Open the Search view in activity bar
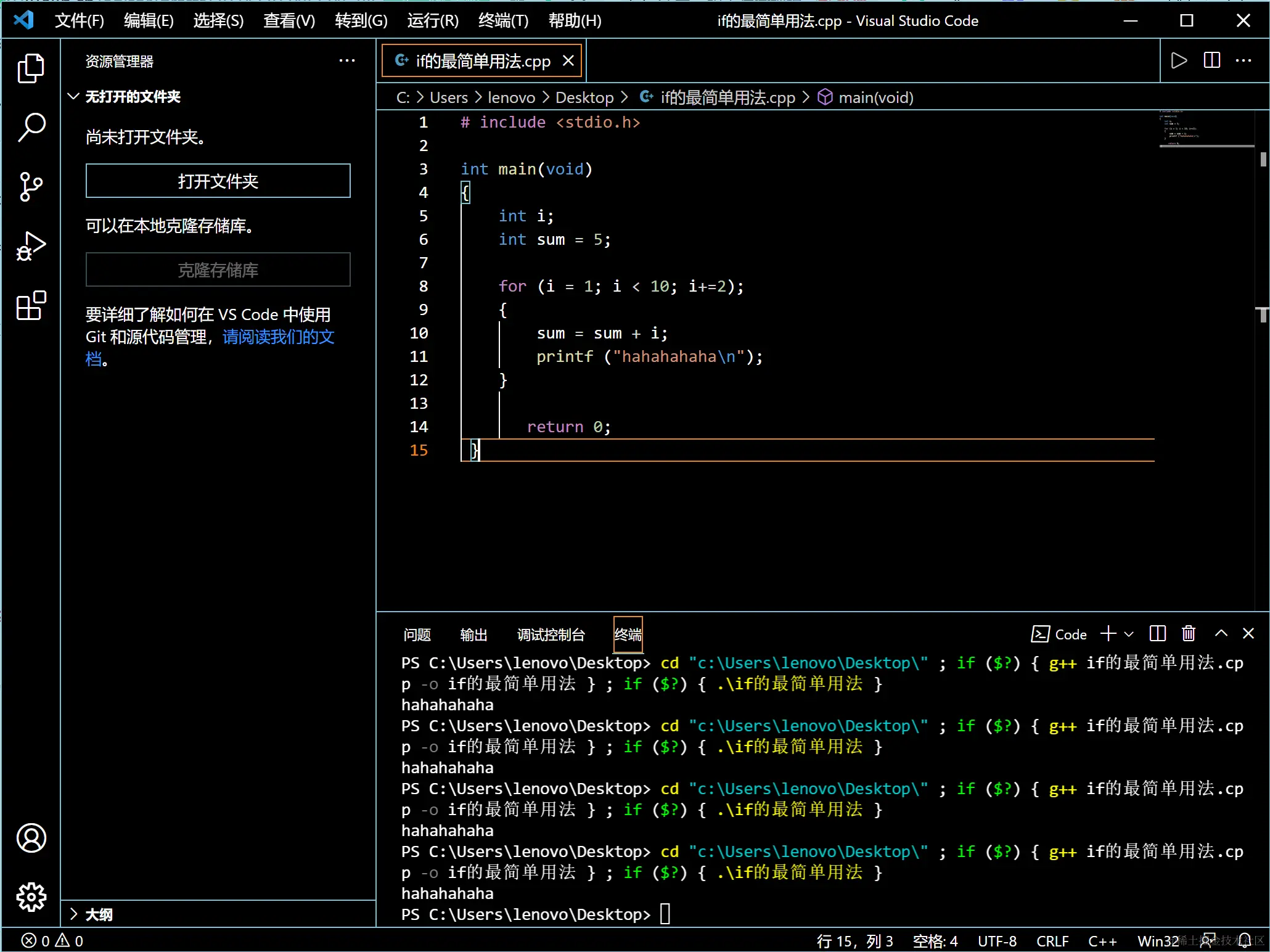Viewport: 1270px width, 952px height. (x=31, y=127)
